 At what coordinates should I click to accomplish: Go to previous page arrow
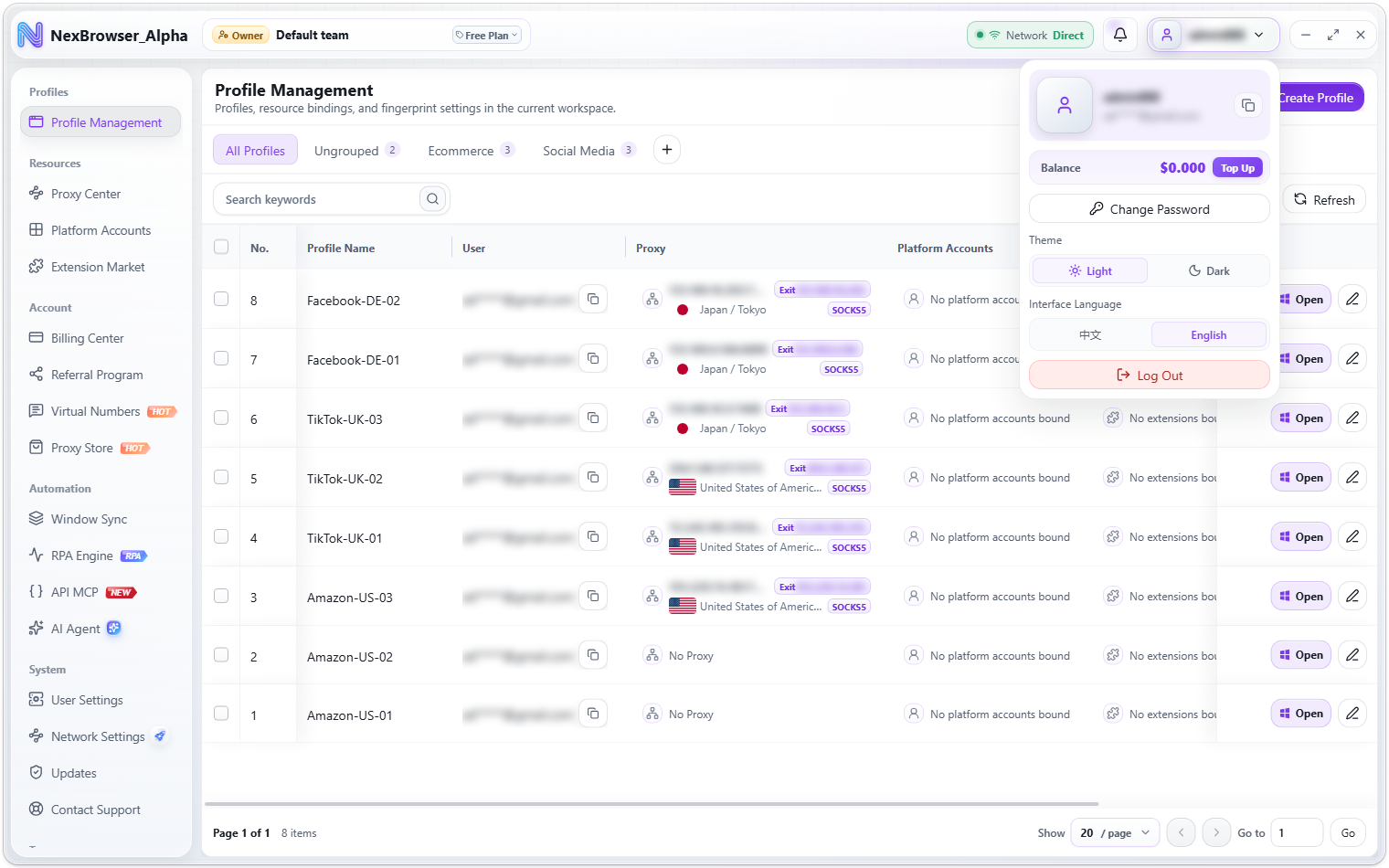tap(1182, 832)
